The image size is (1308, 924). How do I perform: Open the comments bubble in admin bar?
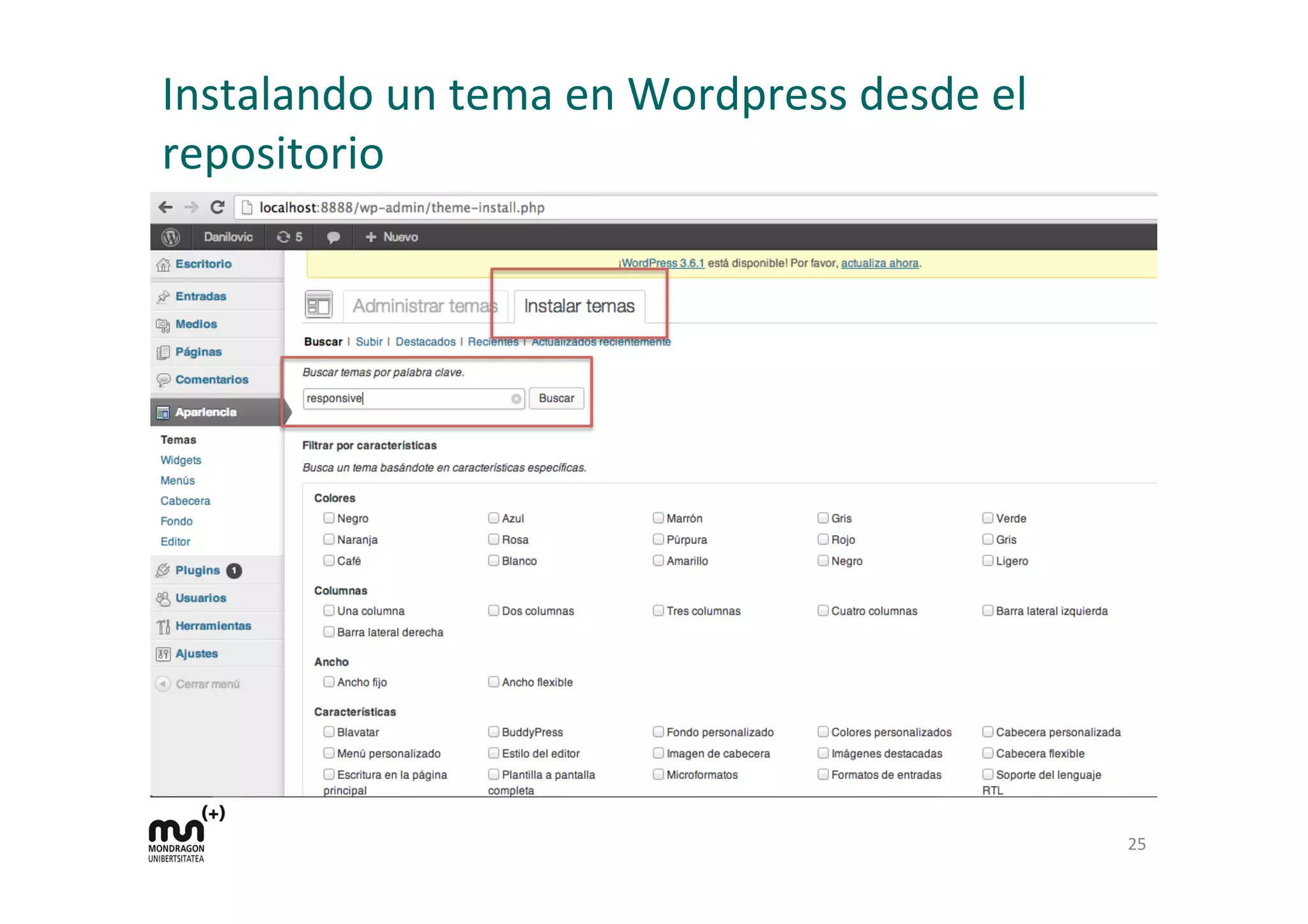tap(333, 237)
